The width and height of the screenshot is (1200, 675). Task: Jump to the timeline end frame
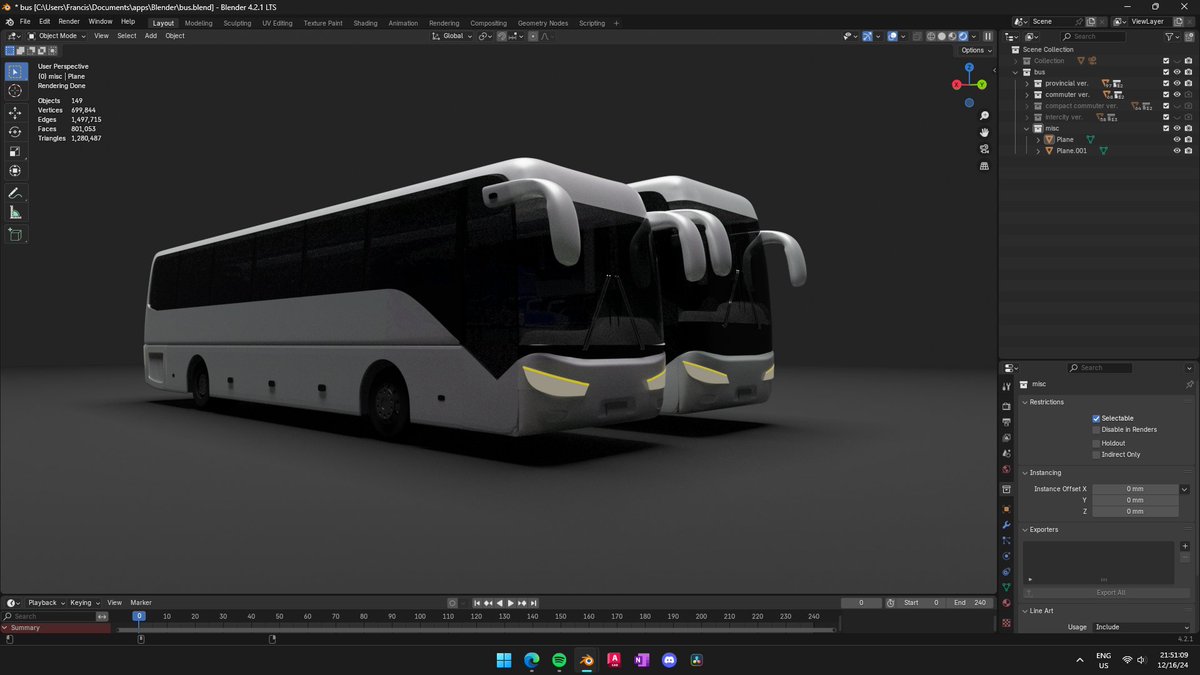coord(534,603)
